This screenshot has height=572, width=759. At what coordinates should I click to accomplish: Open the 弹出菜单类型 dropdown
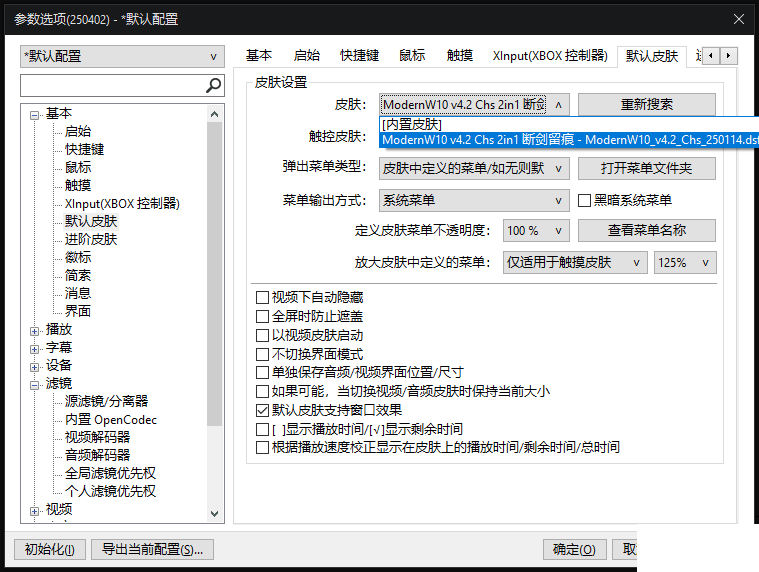click(x=474, y=168)
